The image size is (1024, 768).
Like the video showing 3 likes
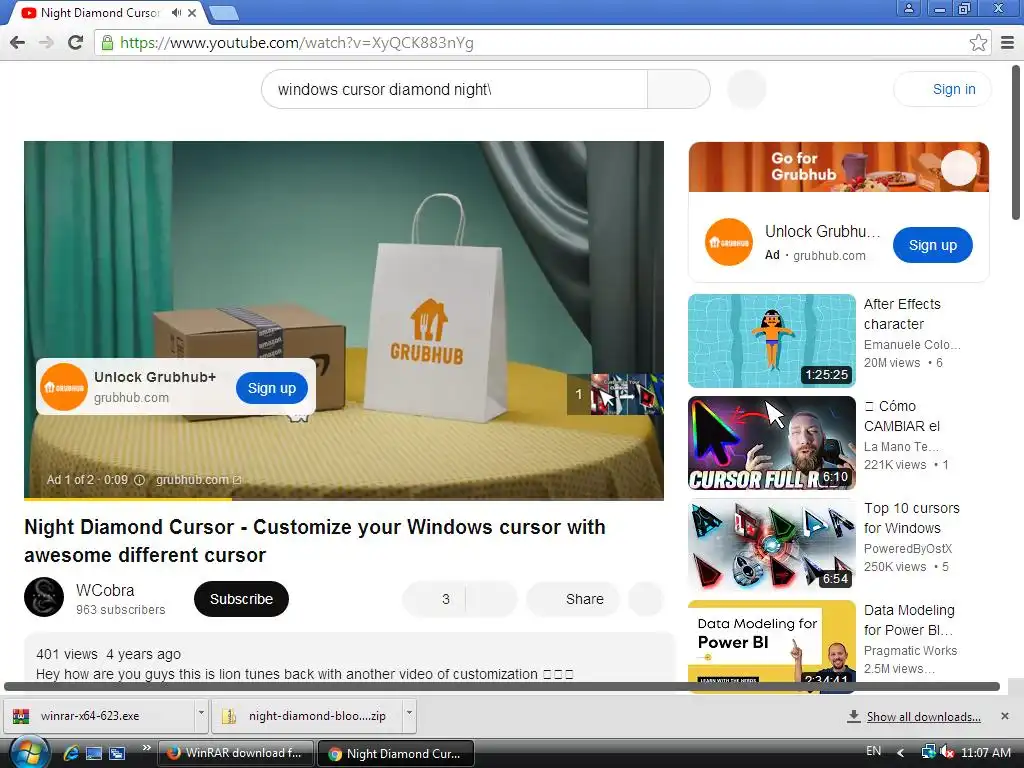click(x=434, y=599)
